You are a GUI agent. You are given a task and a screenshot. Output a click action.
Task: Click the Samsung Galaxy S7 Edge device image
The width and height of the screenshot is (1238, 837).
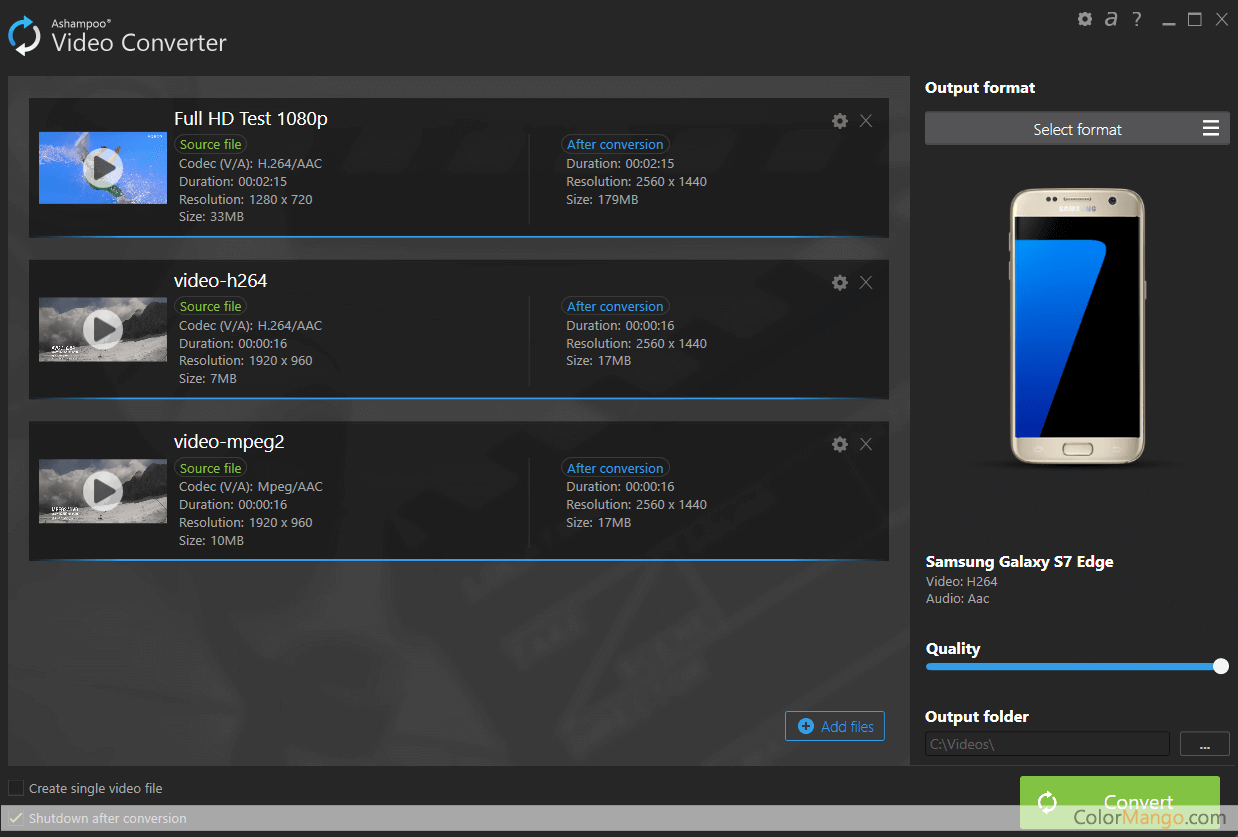(1077, 326)
